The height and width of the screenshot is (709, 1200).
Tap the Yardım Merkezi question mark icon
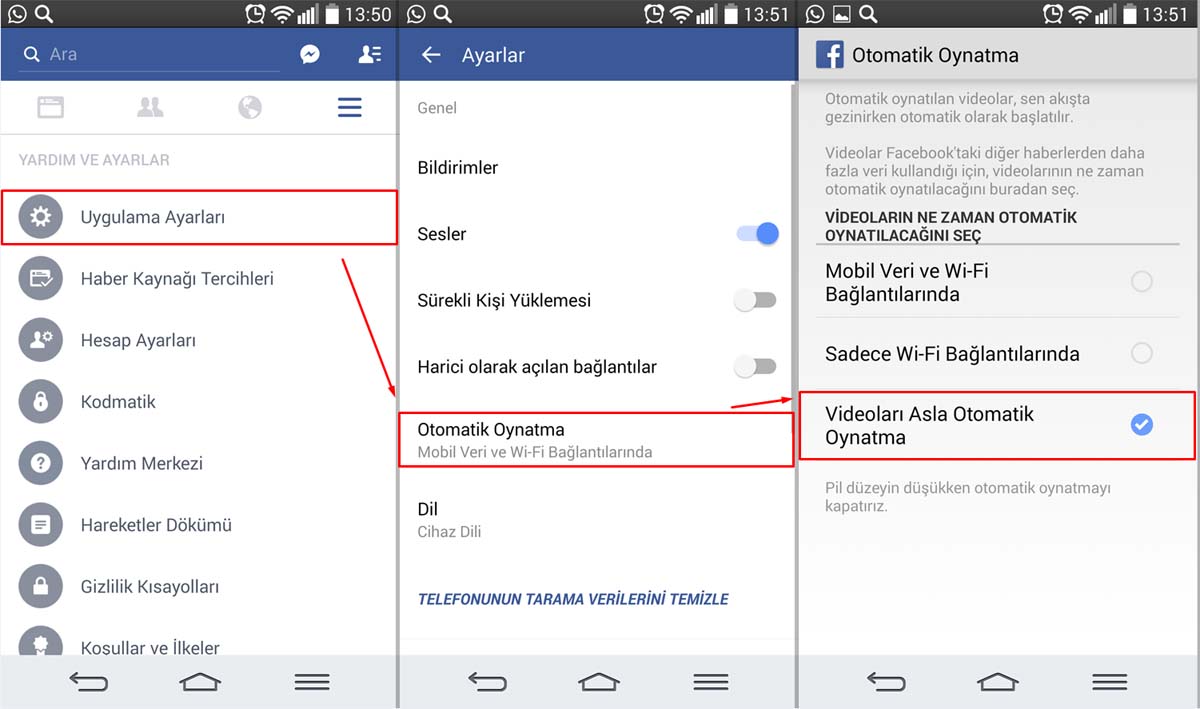(x=40, y=464)
